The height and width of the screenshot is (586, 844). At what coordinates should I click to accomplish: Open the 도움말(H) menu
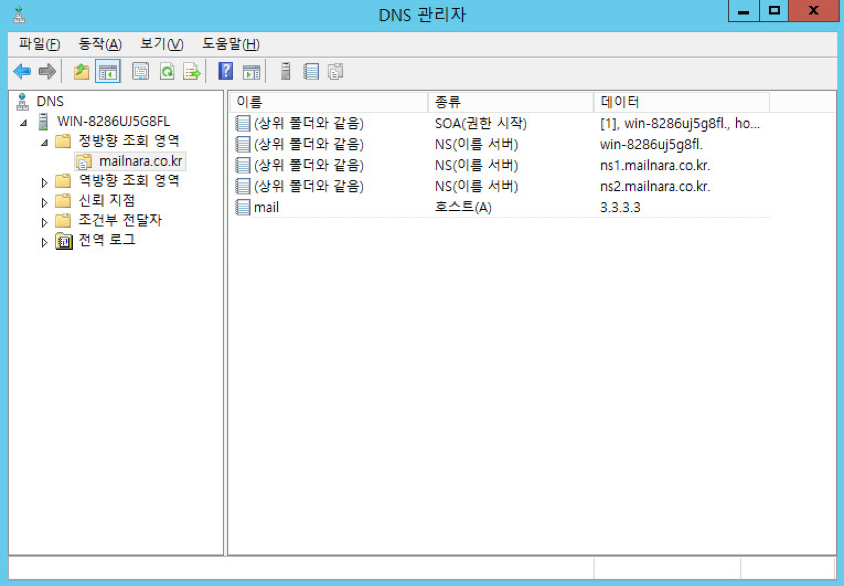(x=231, y=44)
